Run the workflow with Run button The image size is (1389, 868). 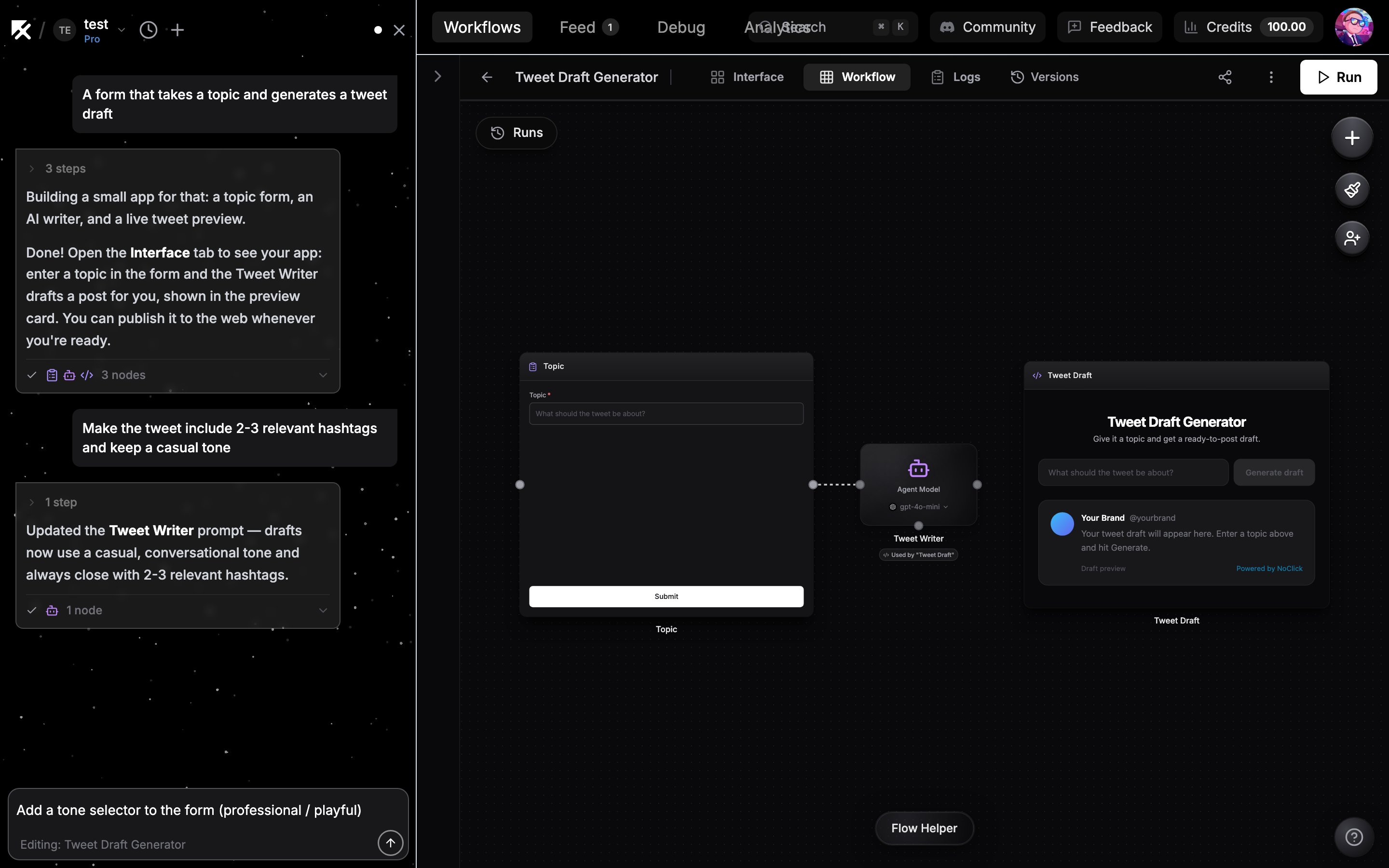(1338, 77)
